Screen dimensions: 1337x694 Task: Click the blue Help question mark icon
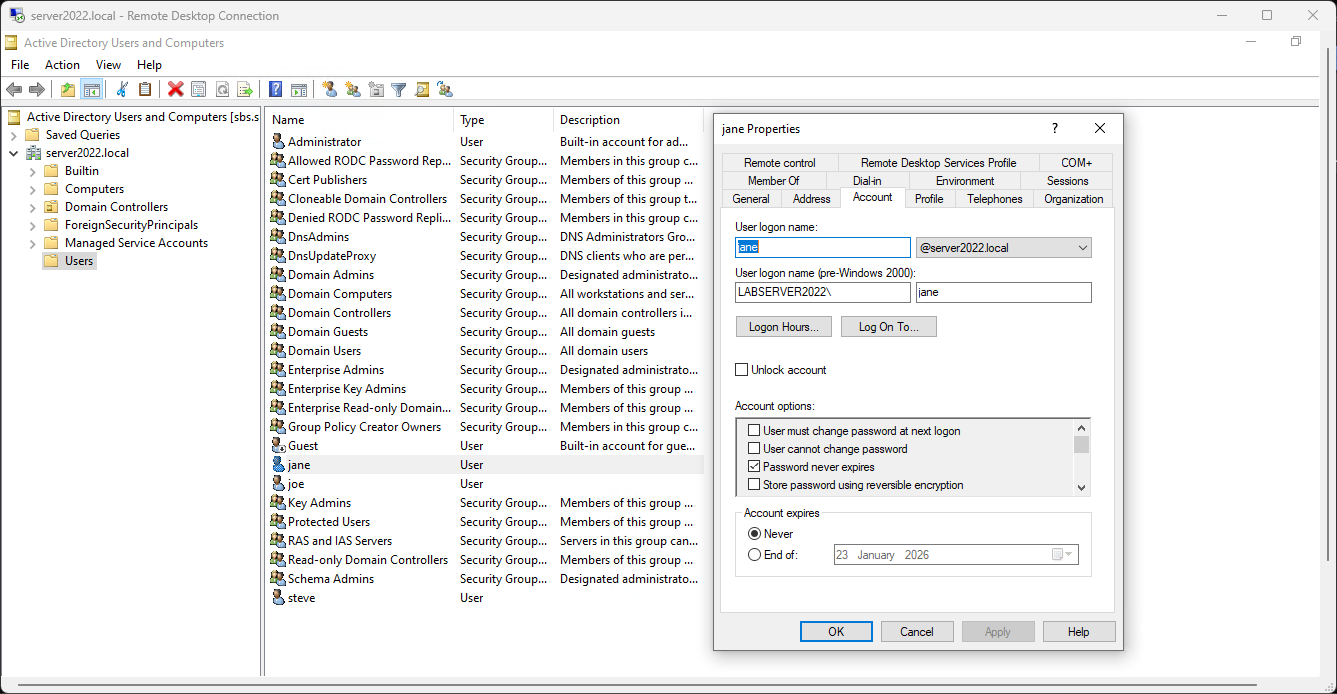275,89
